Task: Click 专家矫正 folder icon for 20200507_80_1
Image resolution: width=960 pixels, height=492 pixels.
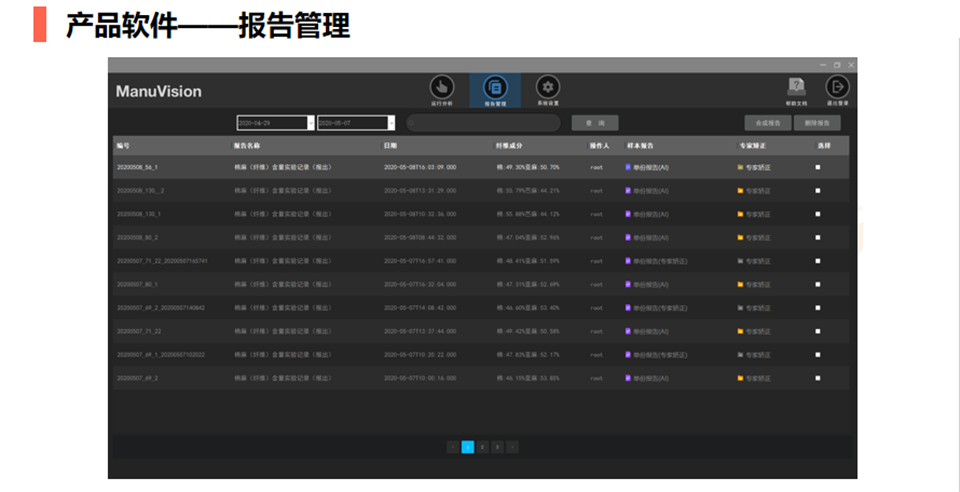Action: pyautogui.click(x=740, y=284)
